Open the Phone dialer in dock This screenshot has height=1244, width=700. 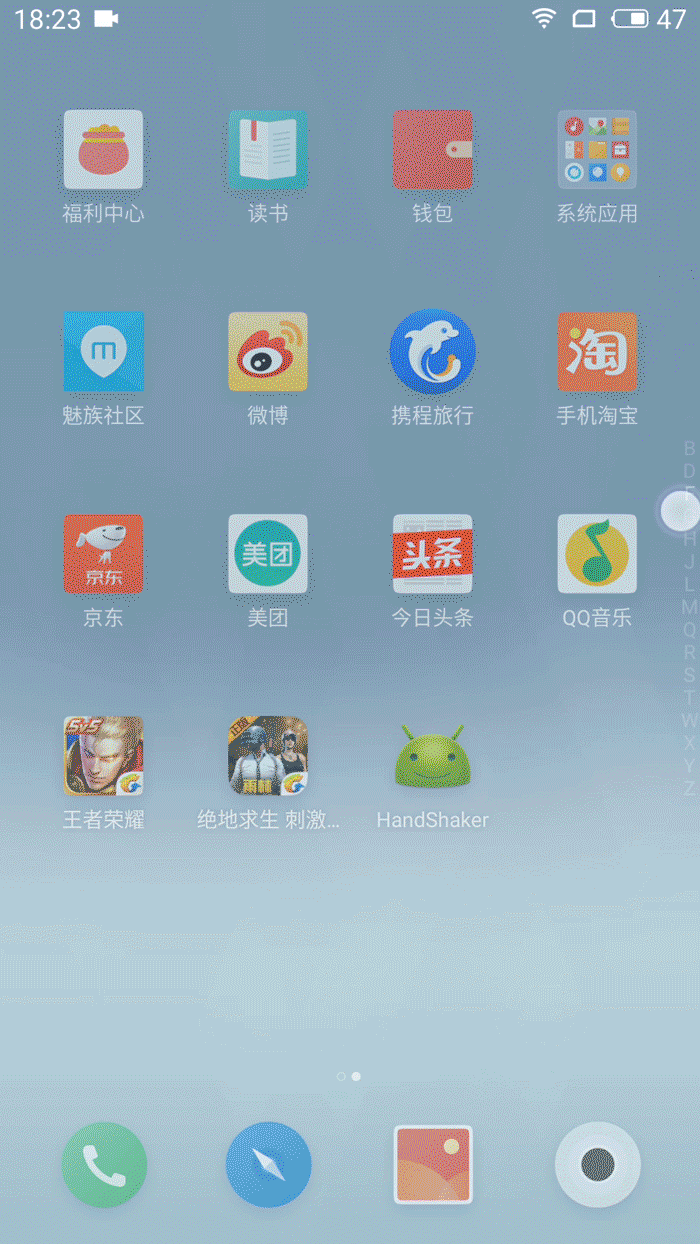point(104,1165)
